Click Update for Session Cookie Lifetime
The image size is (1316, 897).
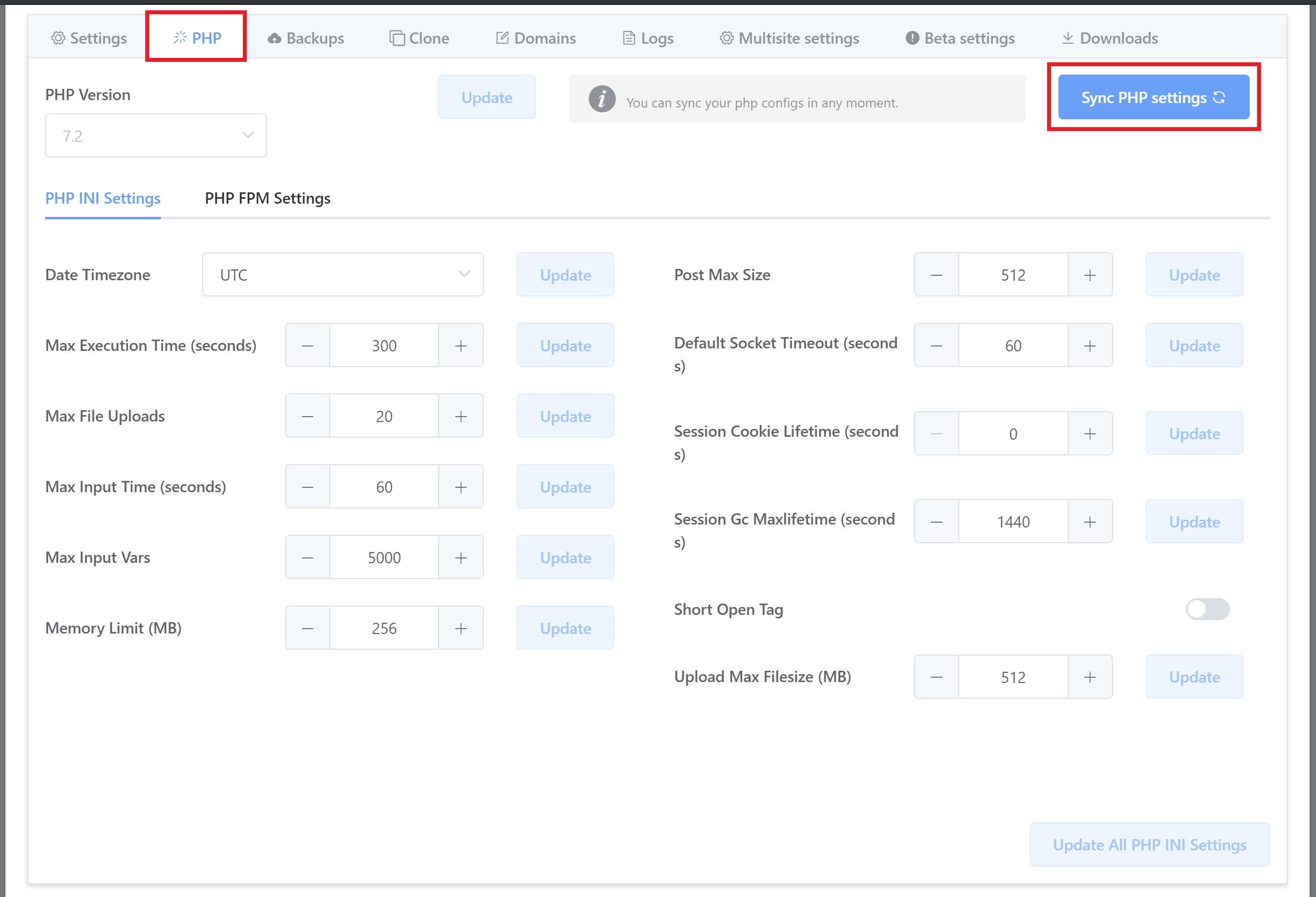click(x=1194, y=434)
